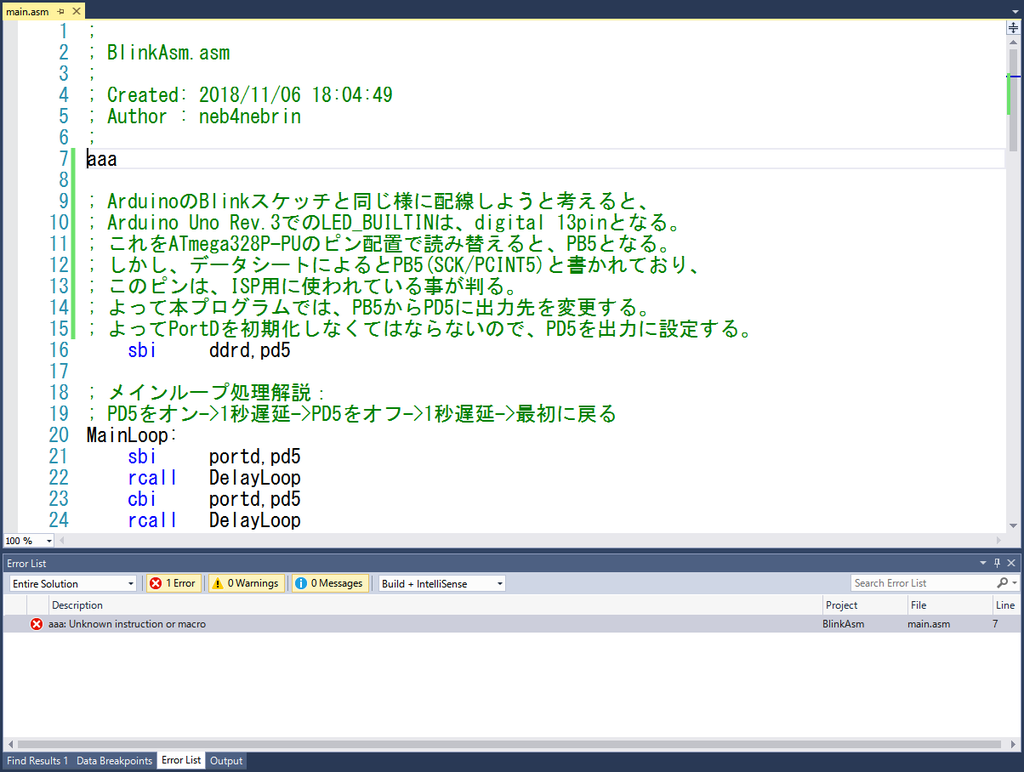
Task: Close the Error List panel
Action: [1012, 563]
